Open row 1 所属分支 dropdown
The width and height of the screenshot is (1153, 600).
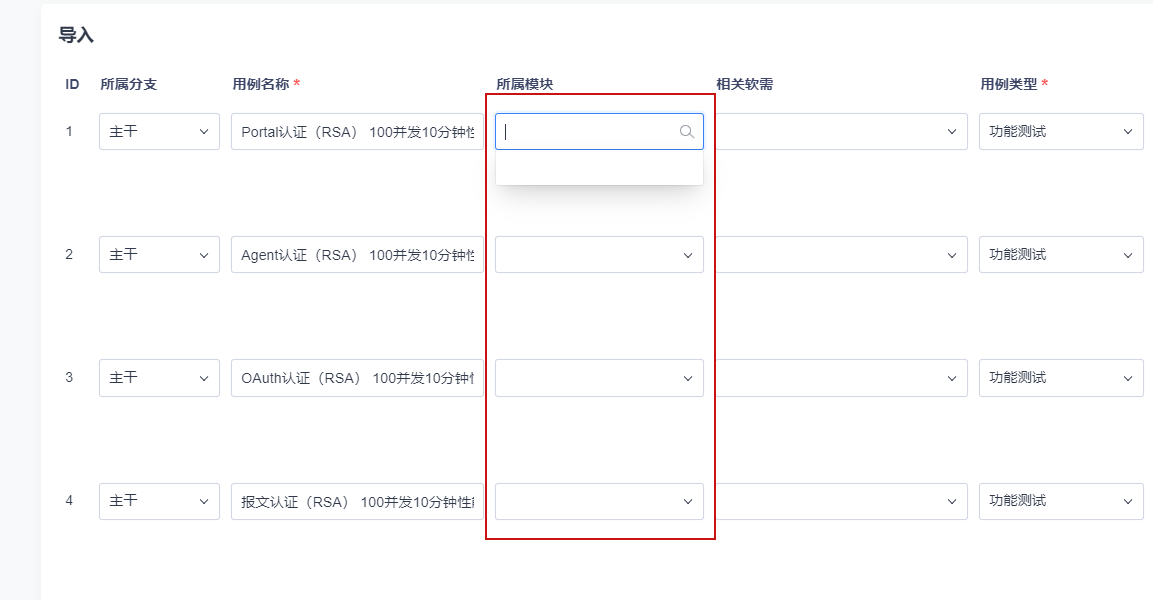tap(159, 132)
